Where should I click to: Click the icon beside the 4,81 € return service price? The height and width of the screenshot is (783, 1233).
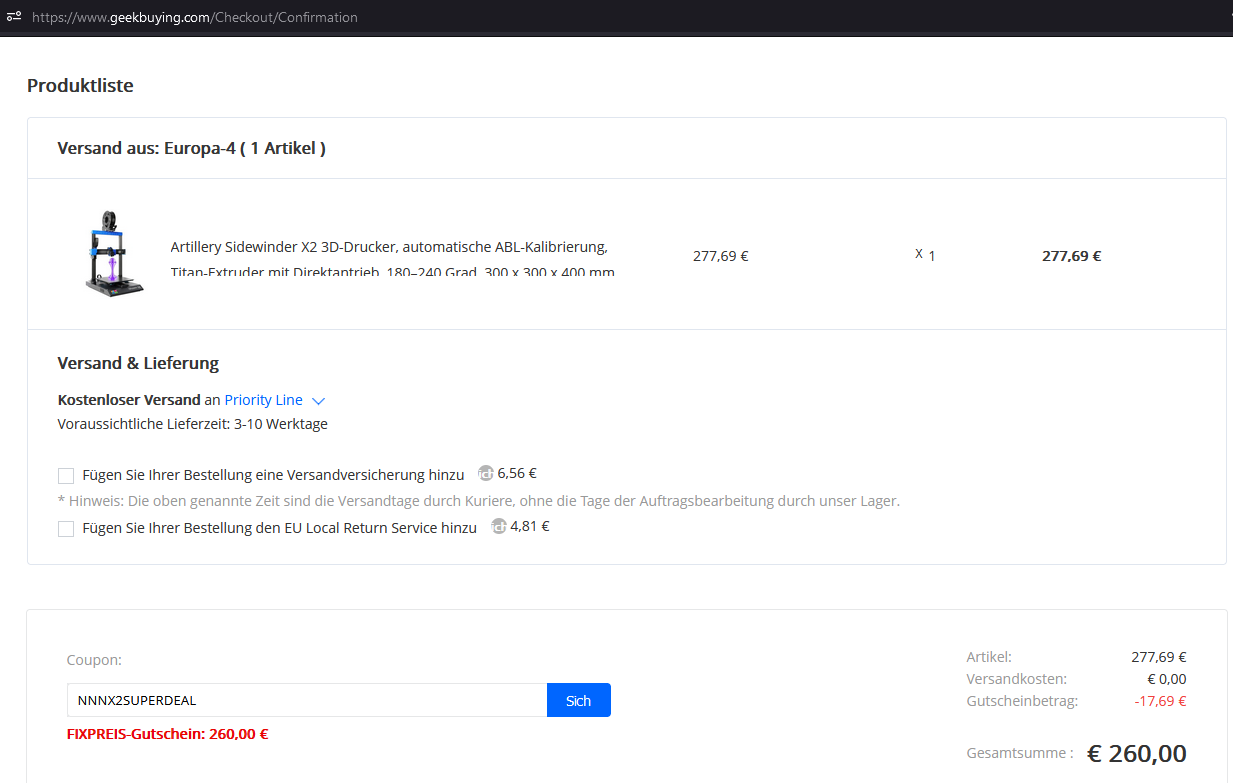[499, 526]
